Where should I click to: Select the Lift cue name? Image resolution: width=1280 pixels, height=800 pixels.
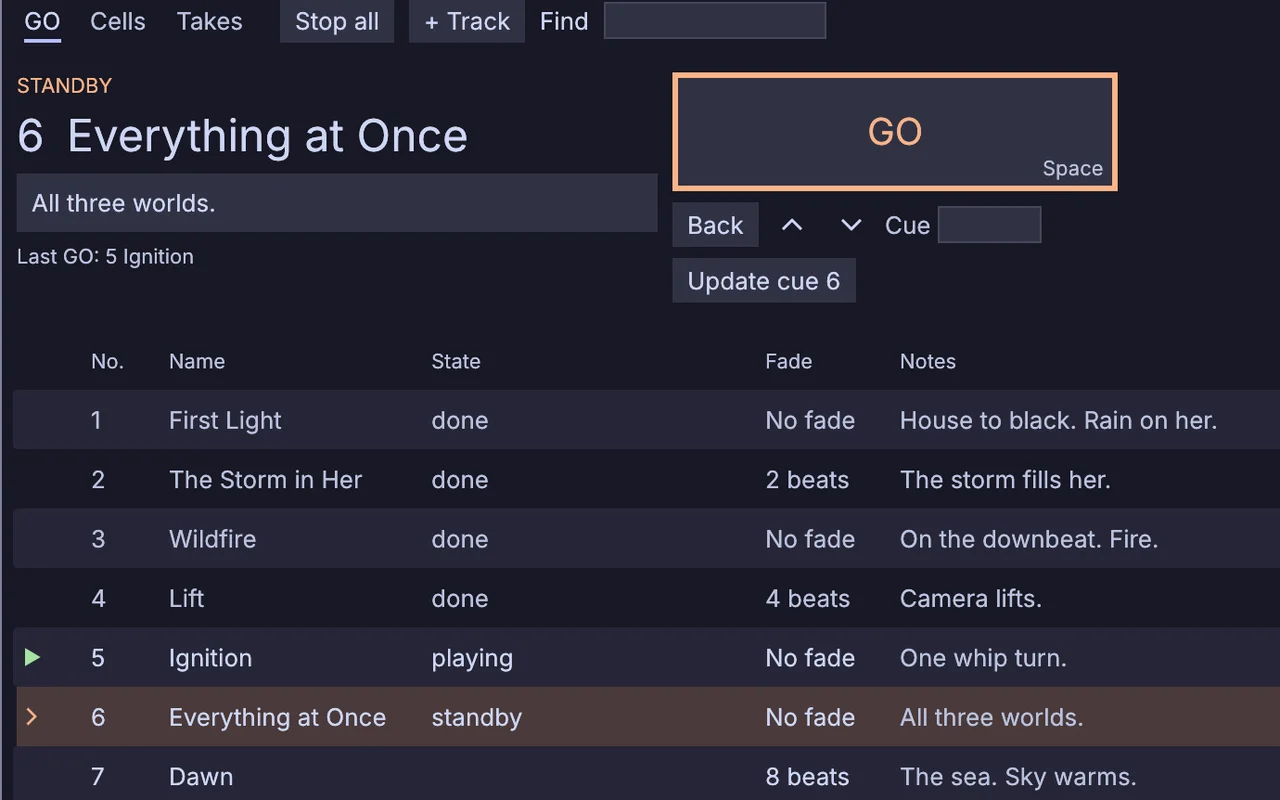(x=186, y=598)
